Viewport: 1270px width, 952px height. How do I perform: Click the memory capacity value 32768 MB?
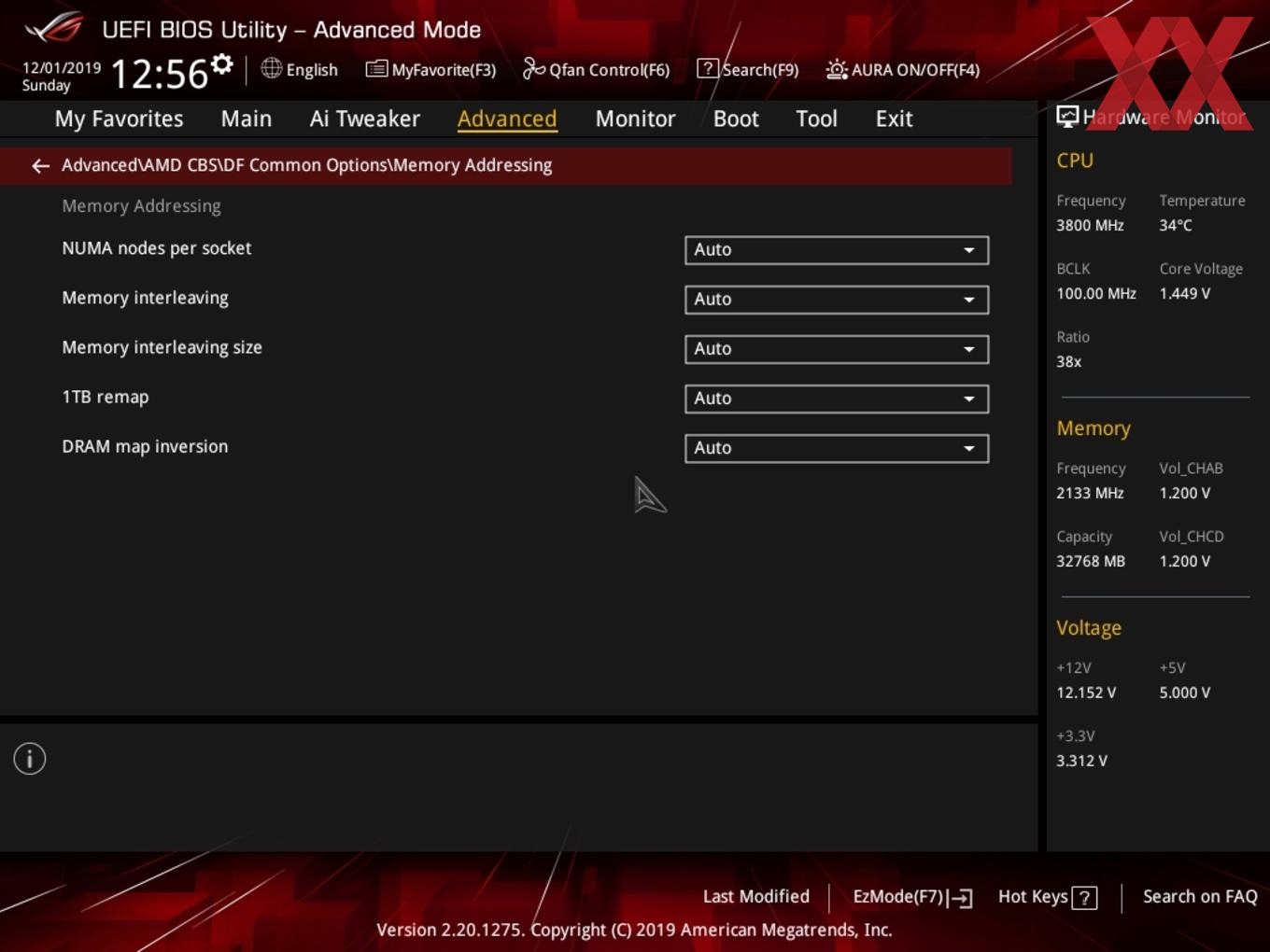point(1091,561)
